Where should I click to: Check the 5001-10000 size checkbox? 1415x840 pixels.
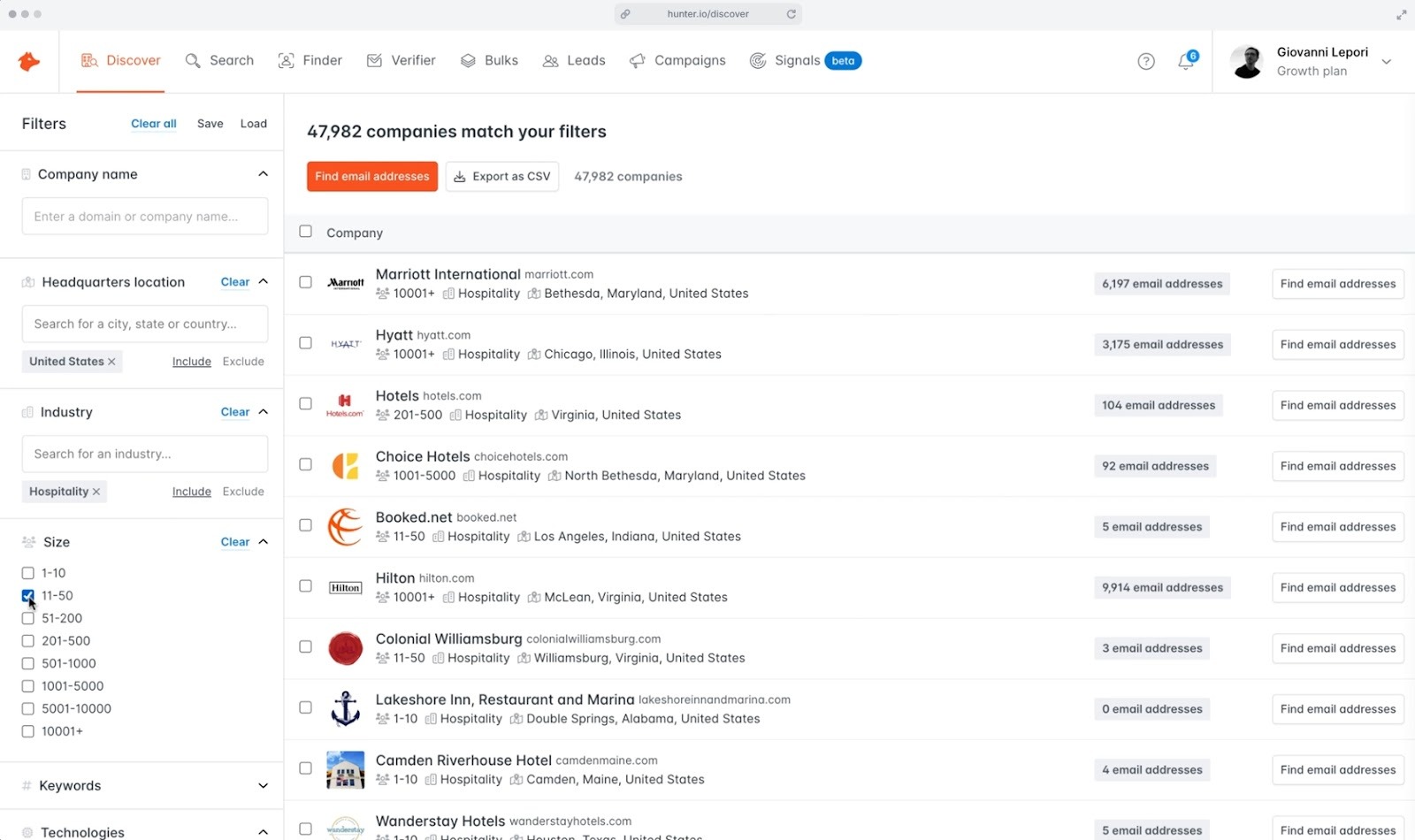click(x=27, y=708)
